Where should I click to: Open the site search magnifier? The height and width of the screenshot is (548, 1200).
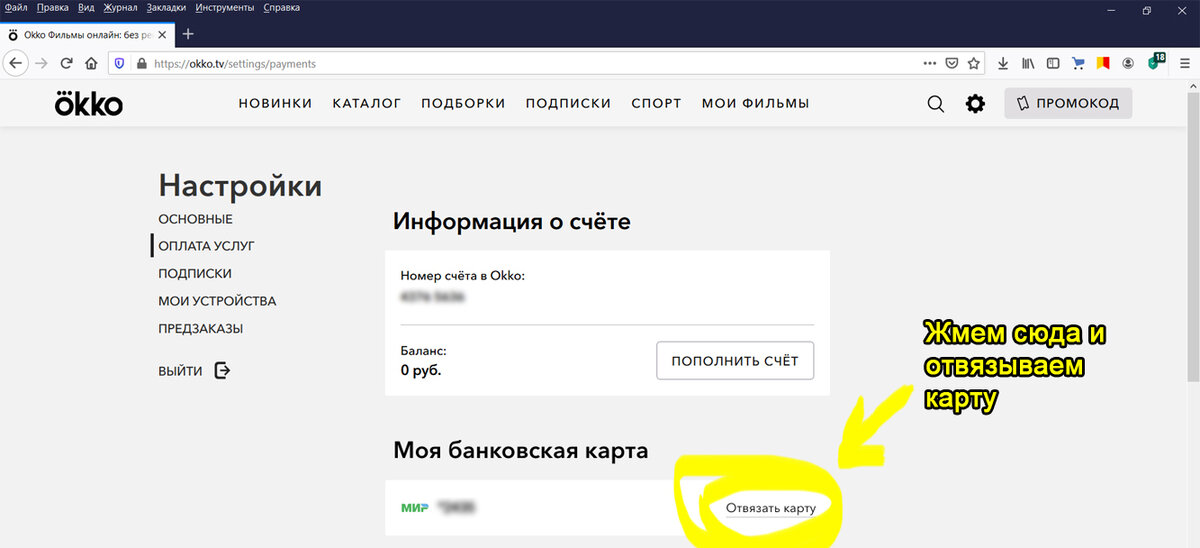[x=936, y=104]
